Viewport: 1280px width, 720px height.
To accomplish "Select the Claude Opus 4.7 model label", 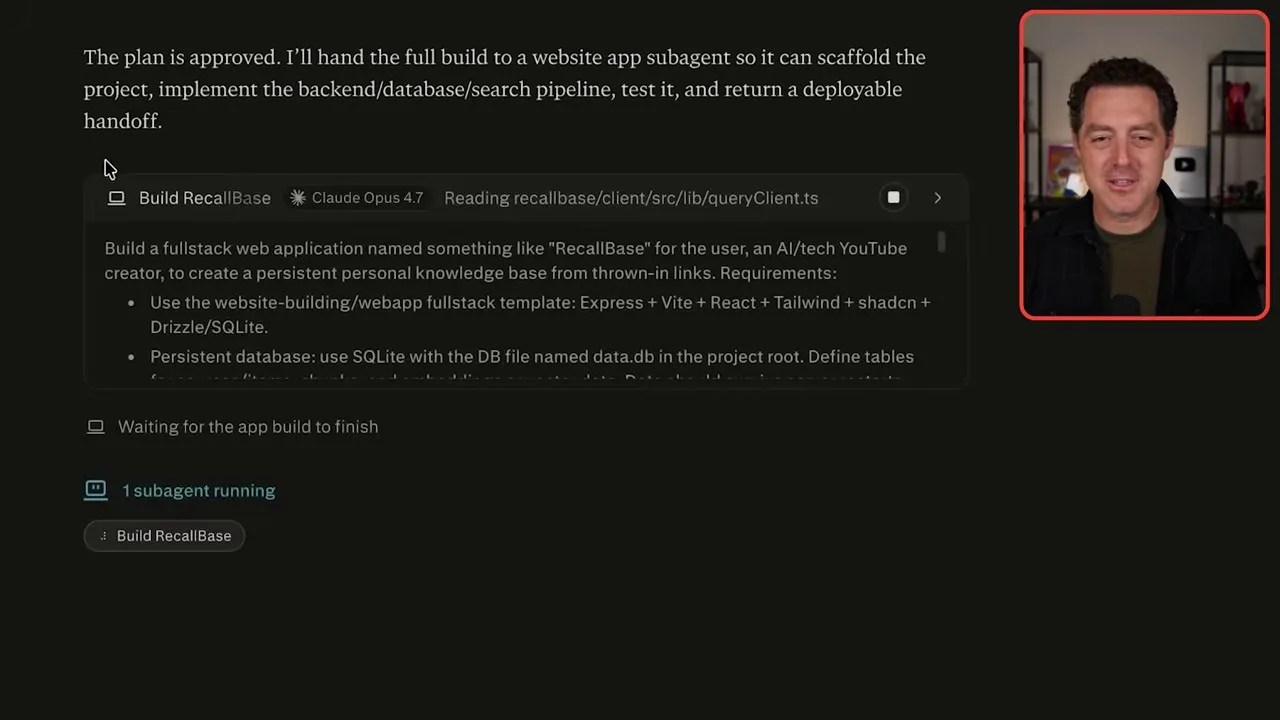I will point(367,198).
